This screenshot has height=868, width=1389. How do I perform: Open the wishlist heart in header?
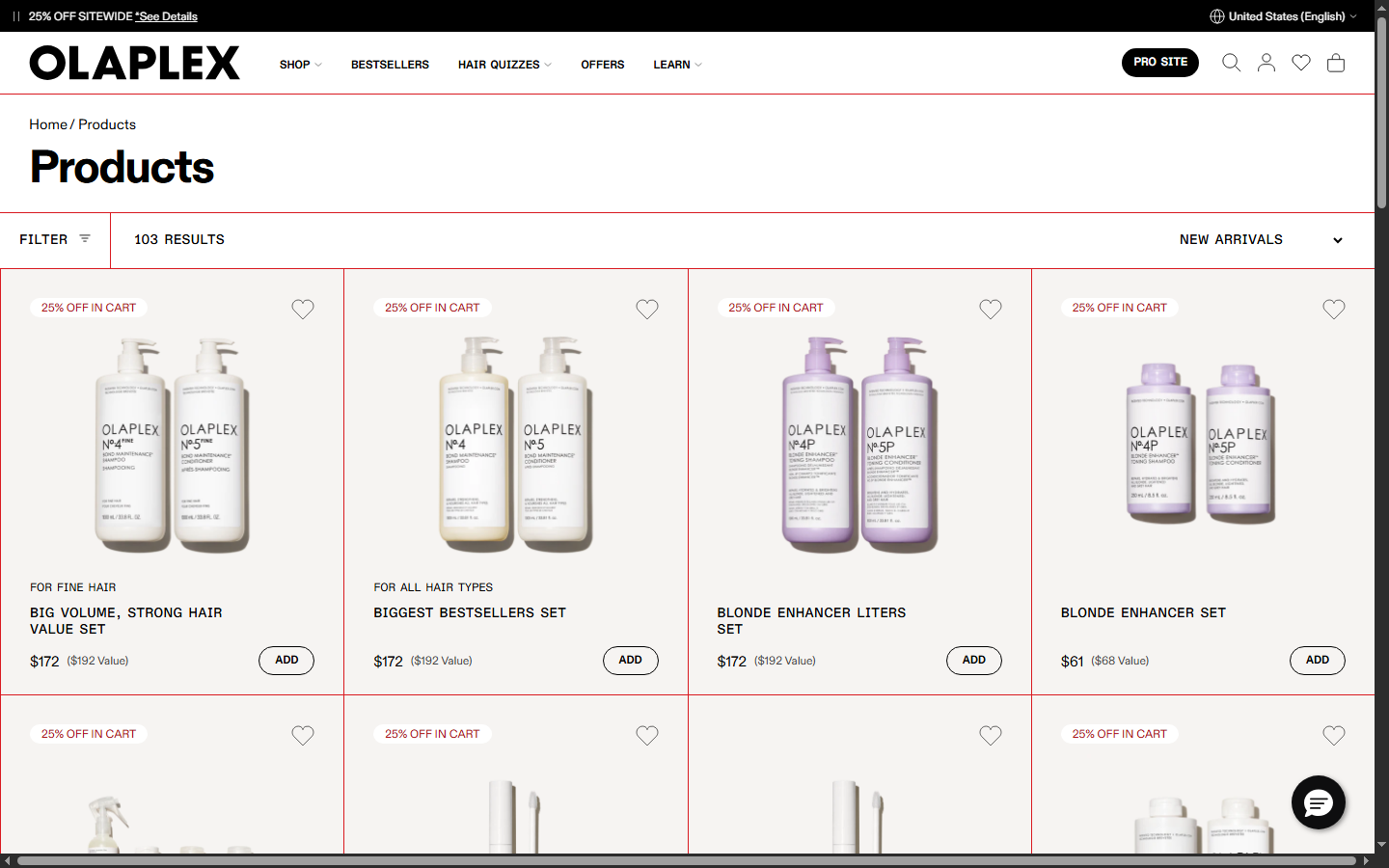pos(1301,63)
